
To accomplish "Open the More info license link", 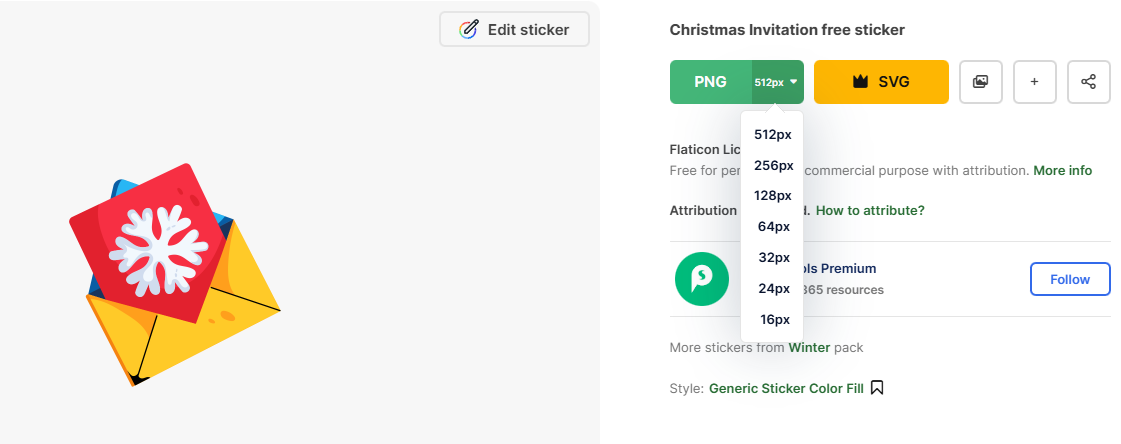I will pos(1062,170).
